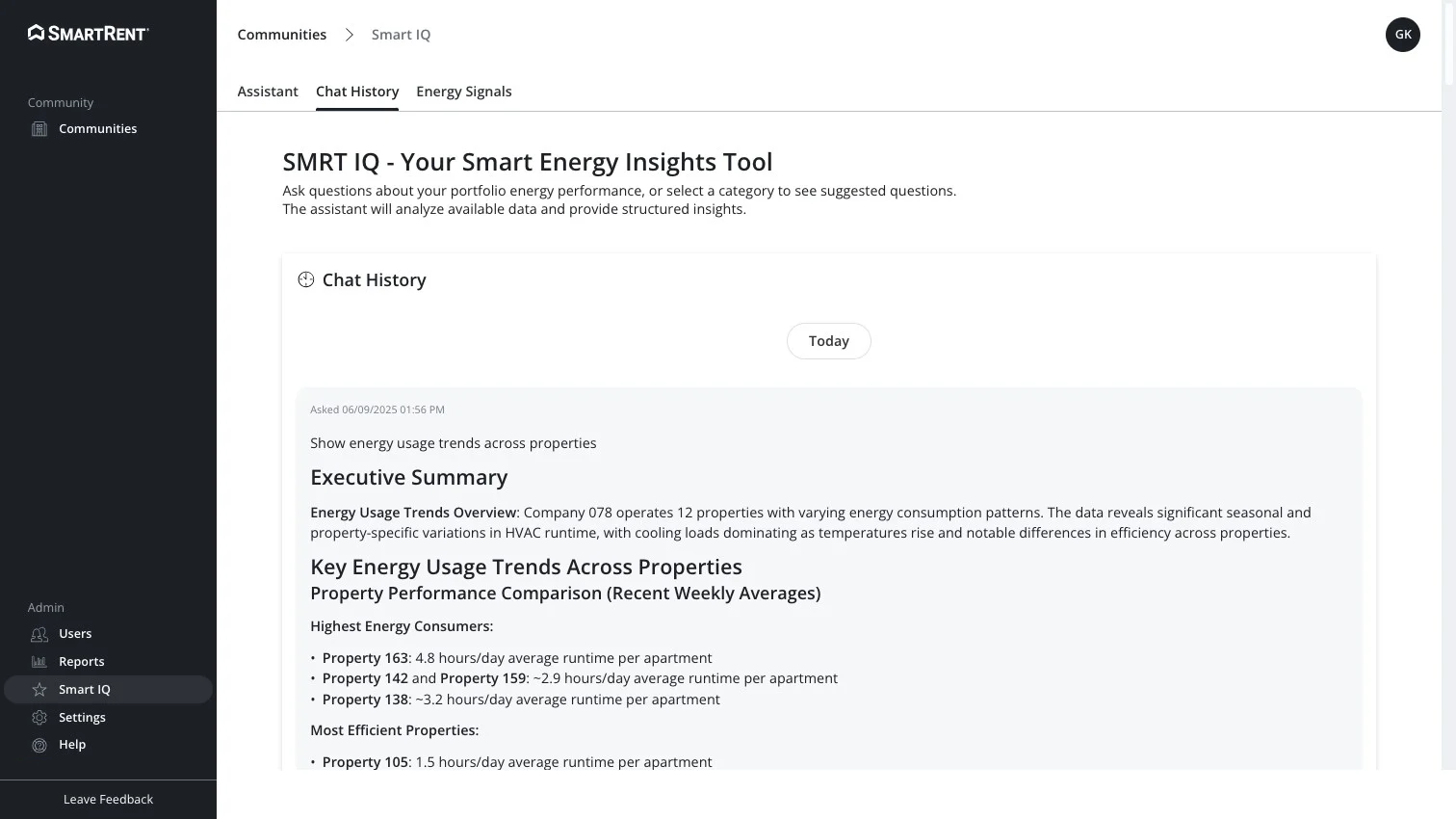Open Communities building icon in sidebar
The height and width of the screenshot is (819, 1456).
[39, 129]
